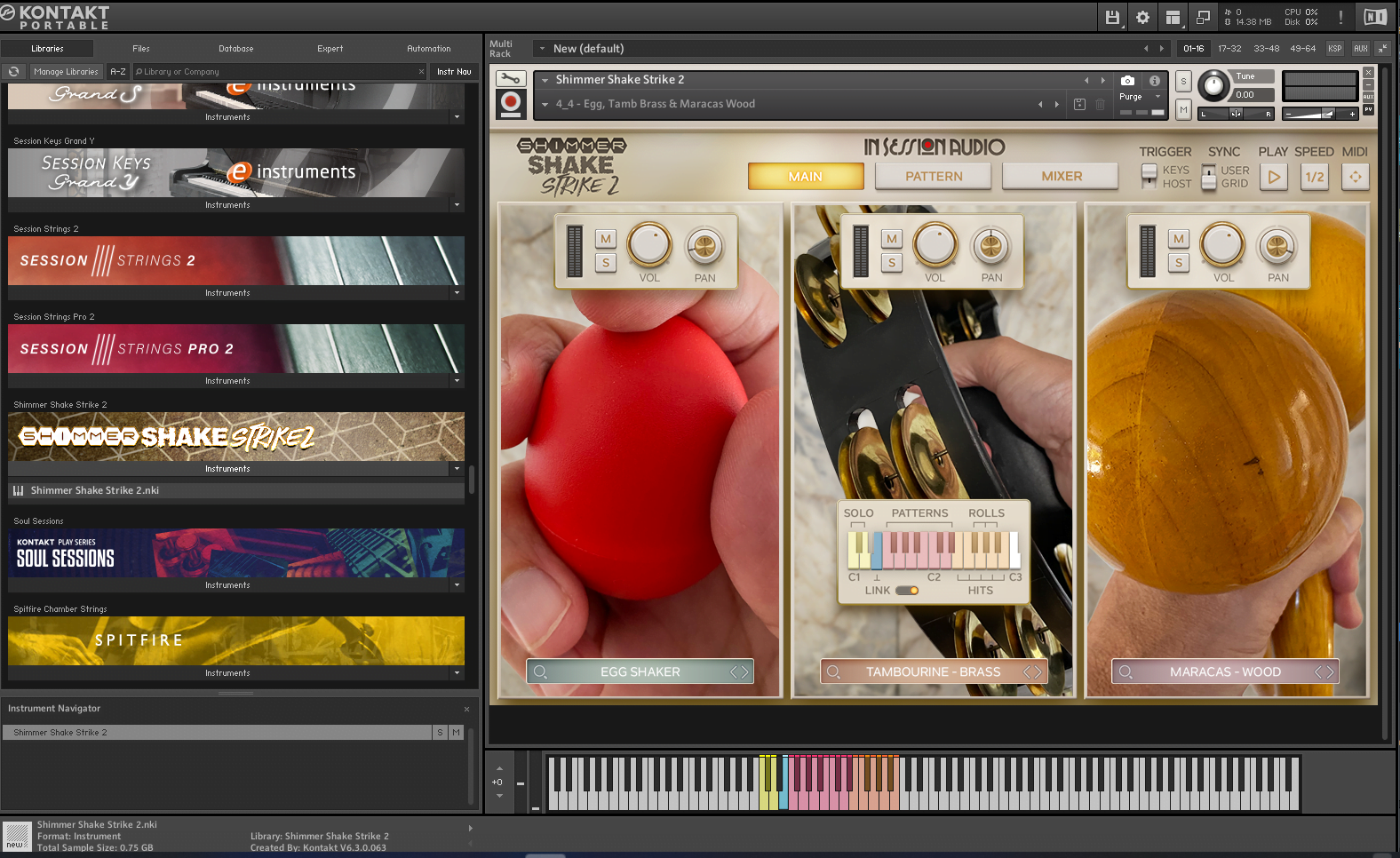Expand Session Strings 2 Instruments dropdown

[x=457, y=293]
